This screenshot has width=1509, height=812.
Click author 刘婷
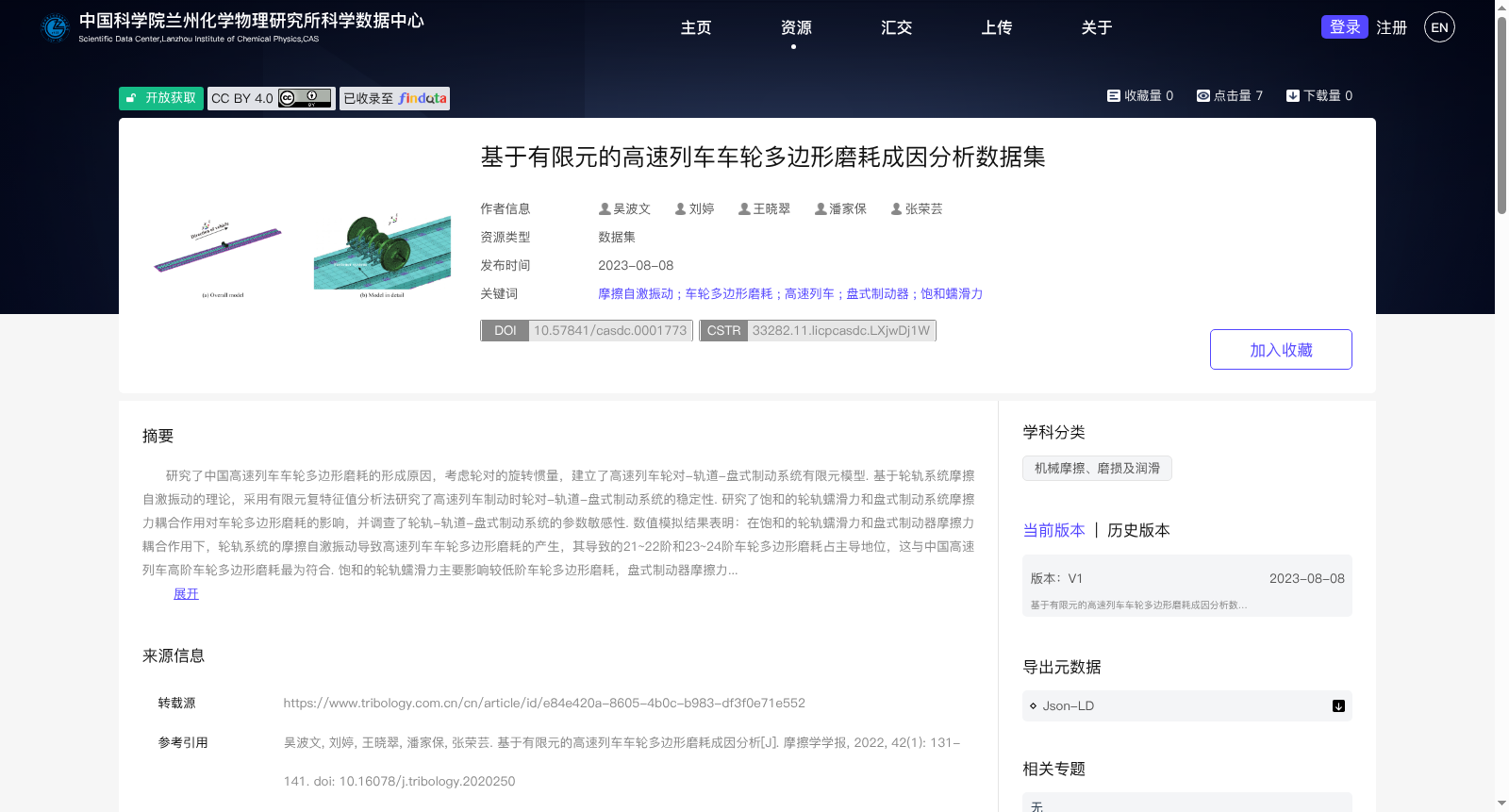point(702,208)
